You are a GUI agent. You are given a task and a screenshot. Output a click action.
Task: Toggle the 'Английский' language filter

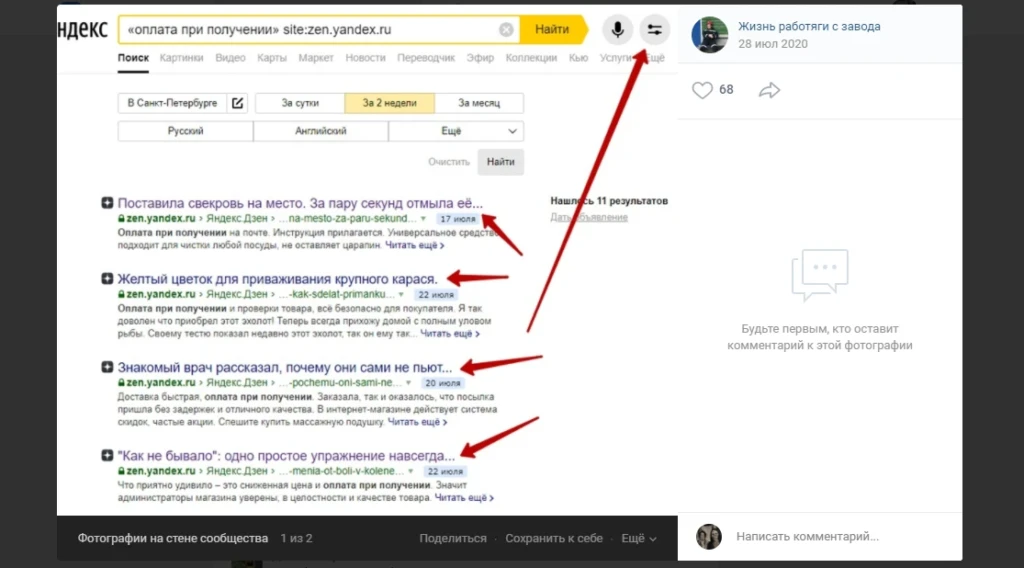pos(321,131)
